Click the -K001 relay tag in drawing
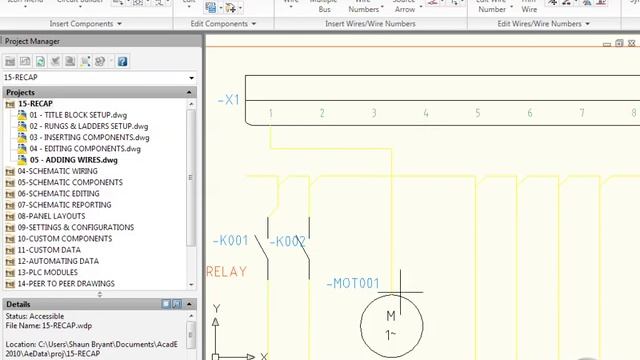640x360 pixels. click(x=231, y=240)
